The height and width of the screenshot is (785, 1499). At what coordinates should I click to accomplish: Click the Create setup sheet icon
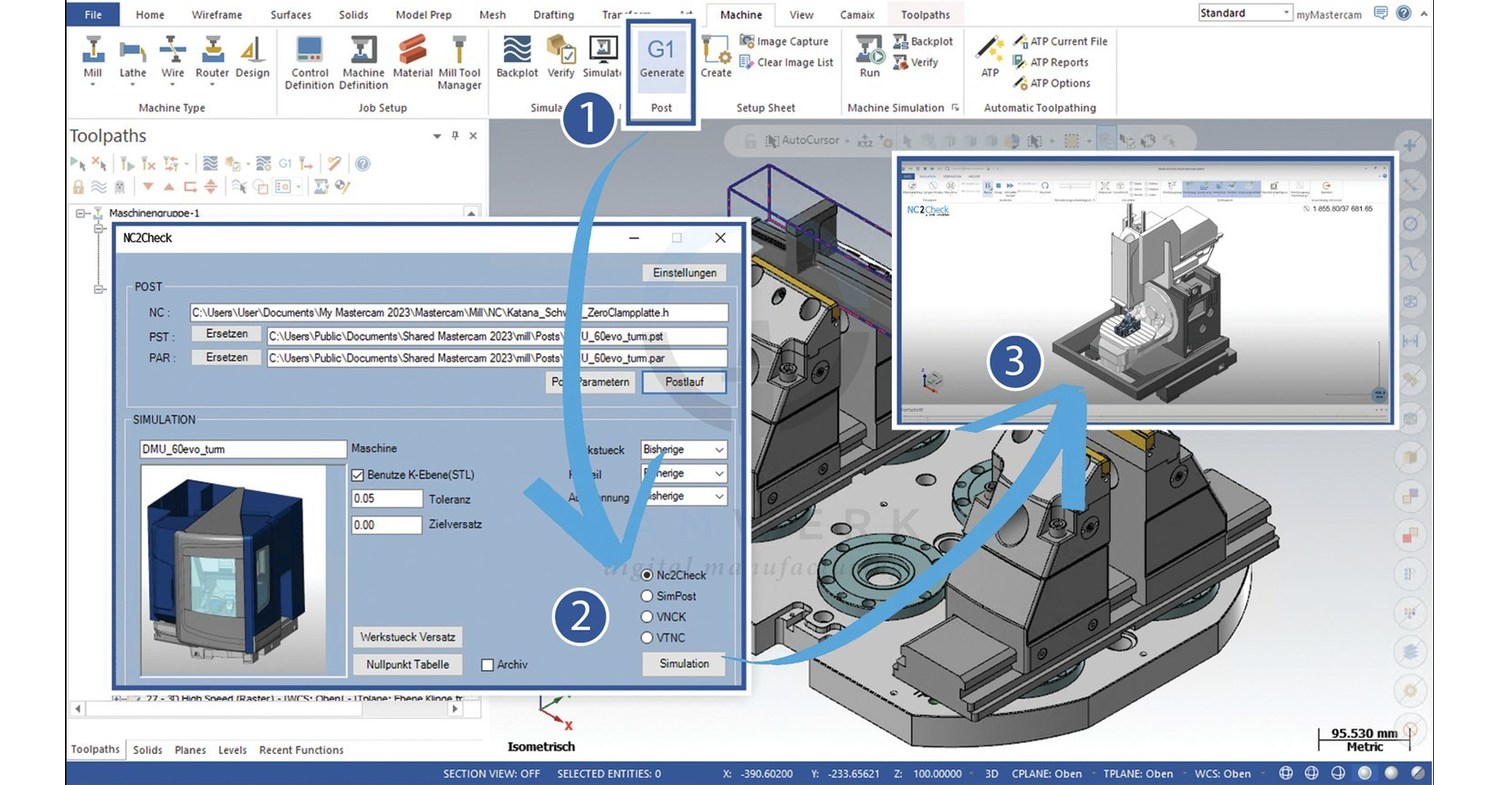(716, 57)
